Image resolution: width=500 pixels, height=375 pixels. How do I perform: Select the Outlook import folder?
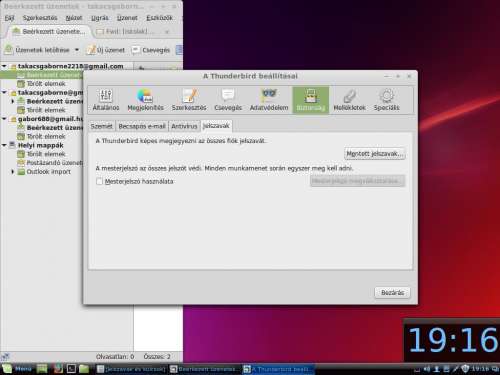44,172
